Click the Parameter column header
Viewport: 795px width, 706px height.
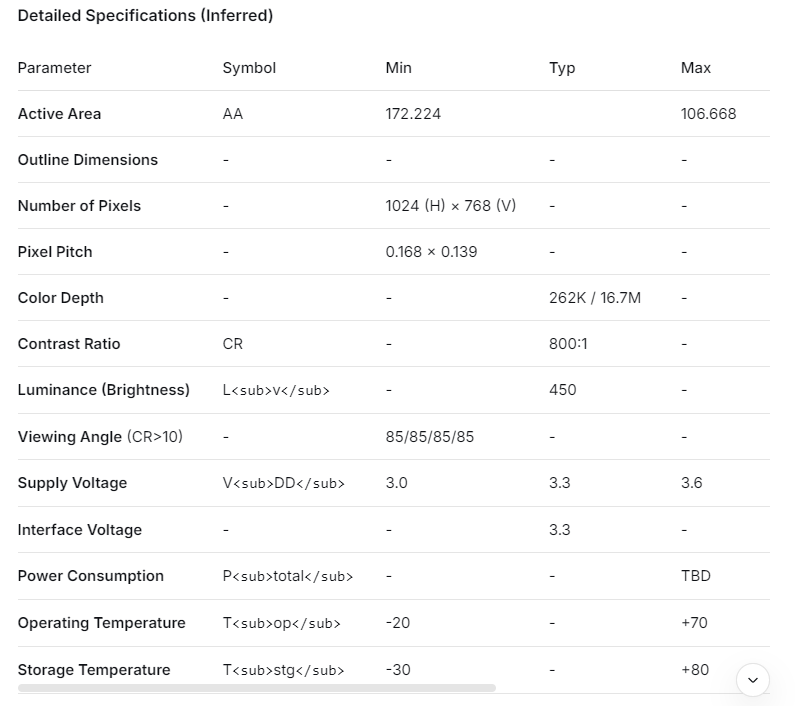point(54,68)
